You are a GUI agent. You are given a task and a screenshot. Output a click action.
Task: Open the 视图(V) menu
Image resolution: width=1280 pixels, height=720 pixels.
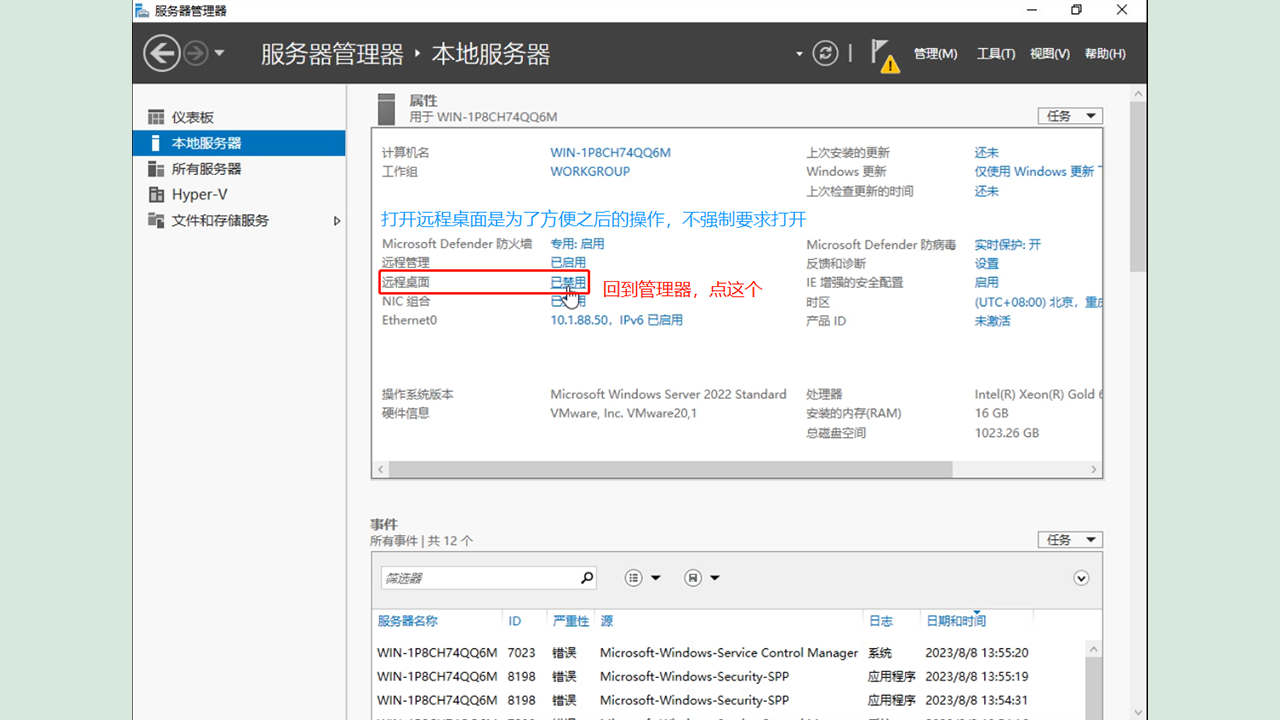tap(1050, 54)
